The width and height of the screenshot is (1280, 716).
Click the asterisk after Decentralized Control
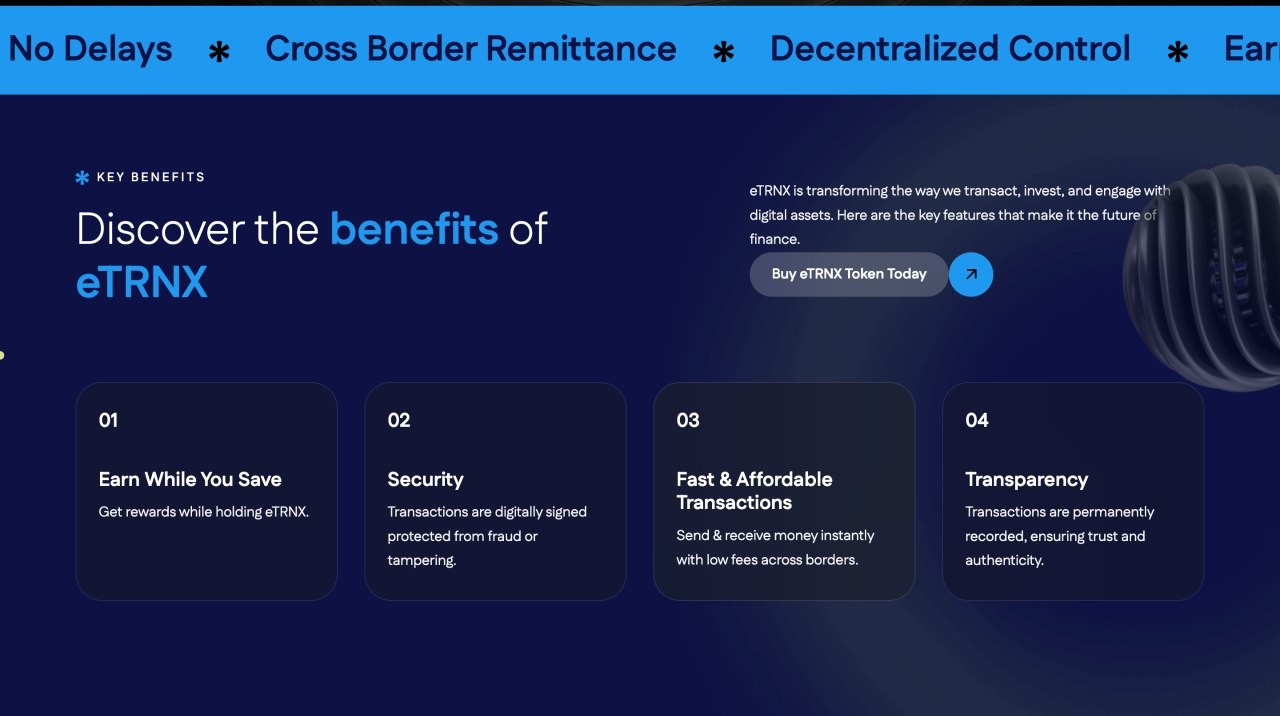pyautogui.click(x=1178, y=52)
